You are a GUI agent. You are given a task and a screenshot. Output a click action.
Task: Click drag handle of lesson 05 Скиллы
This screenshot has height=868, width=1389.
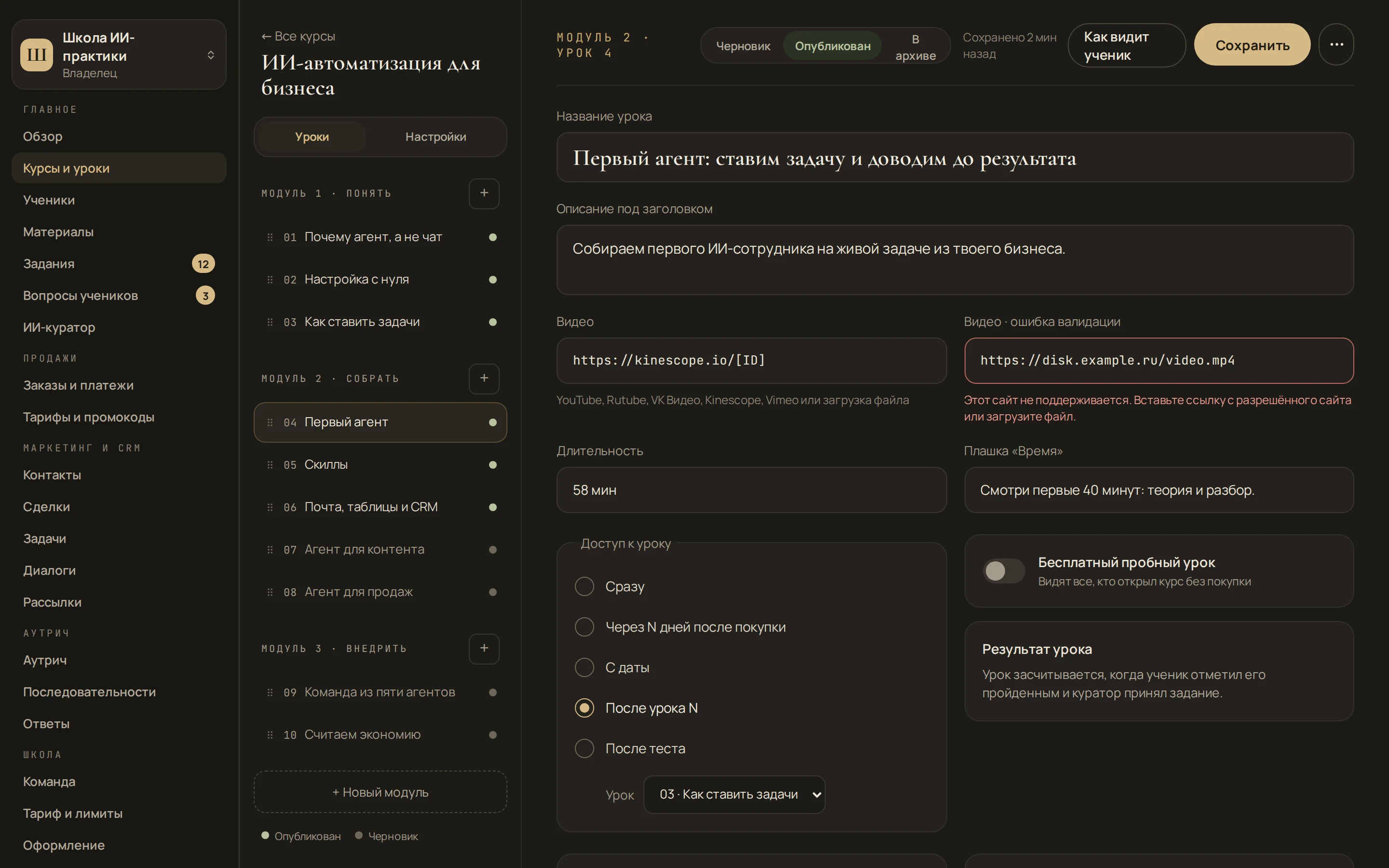click(270, 465)
